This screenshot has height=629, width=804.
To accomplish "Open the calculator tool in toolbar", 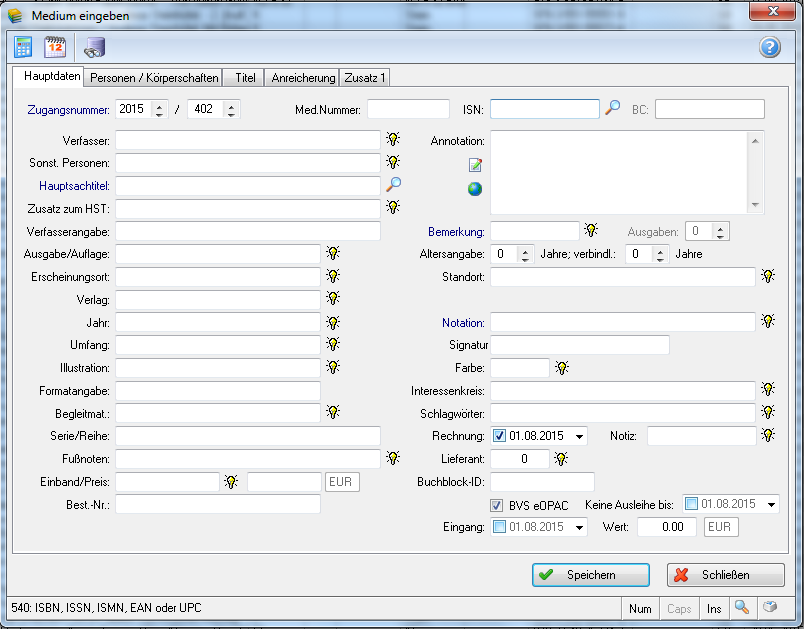I will tap(23, 46).
